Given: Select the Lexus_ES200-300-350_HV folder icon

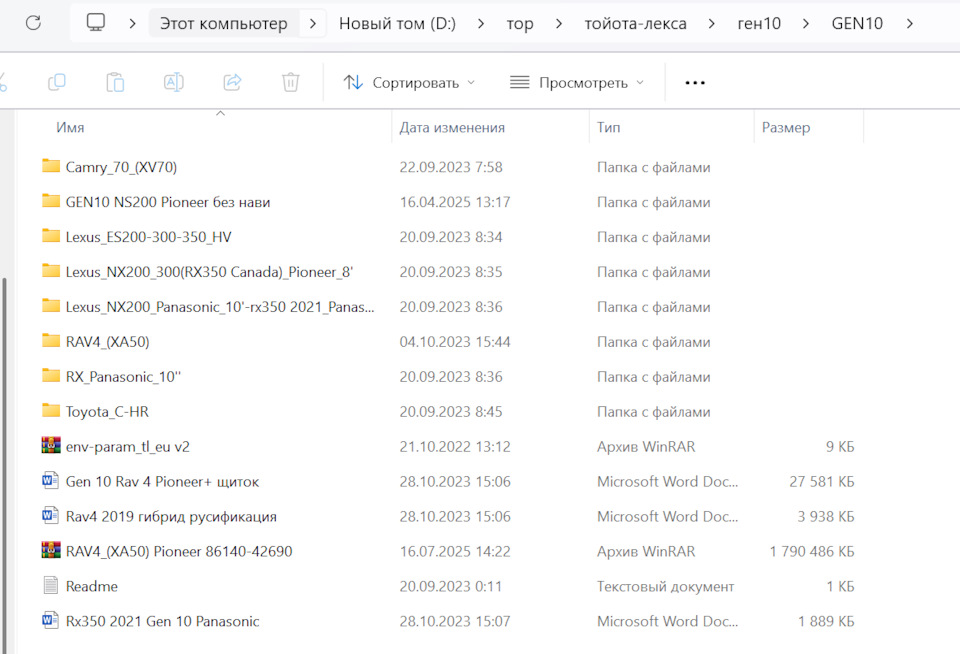Looking at the screenshot, I should coord(51,236).
